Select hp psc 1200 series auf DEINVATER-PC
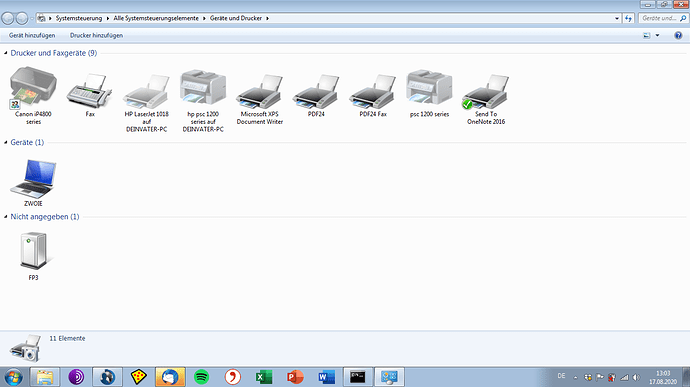Screen dimensions: 690x387 [203, 101]
